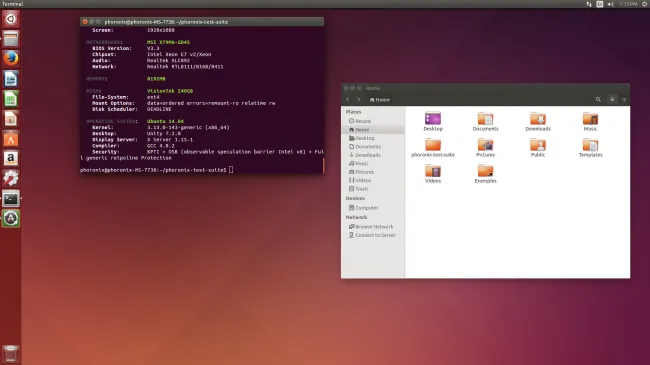
Task: Click Browse Network in the sidebar
Action: [373, 226]
